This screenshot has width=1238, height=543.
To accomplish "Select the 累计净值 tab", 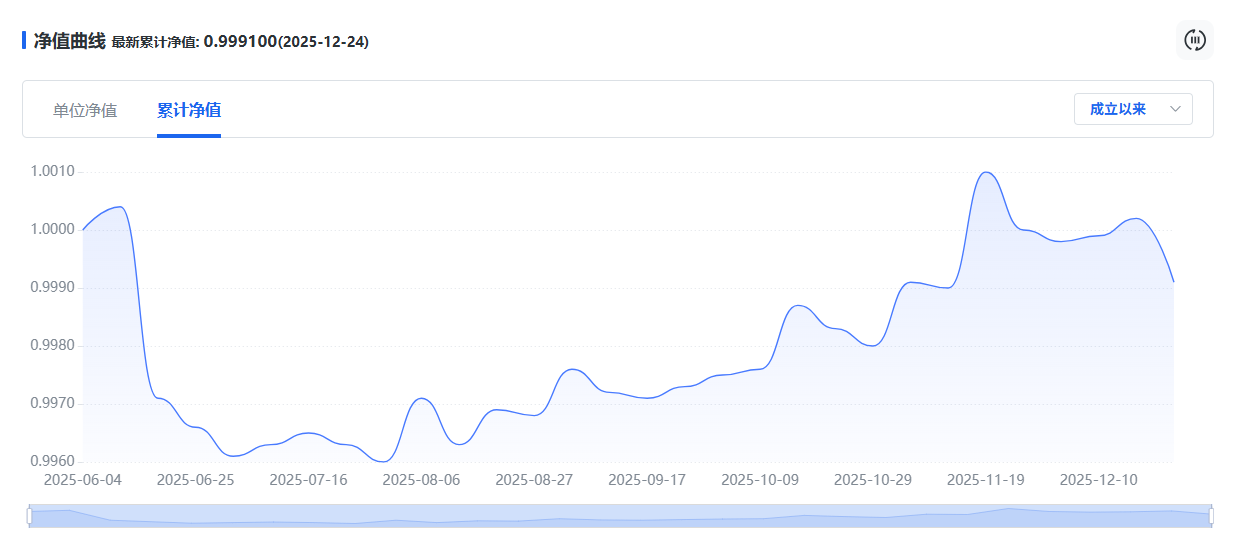I will pyautogui.click(x=189, y=110).
